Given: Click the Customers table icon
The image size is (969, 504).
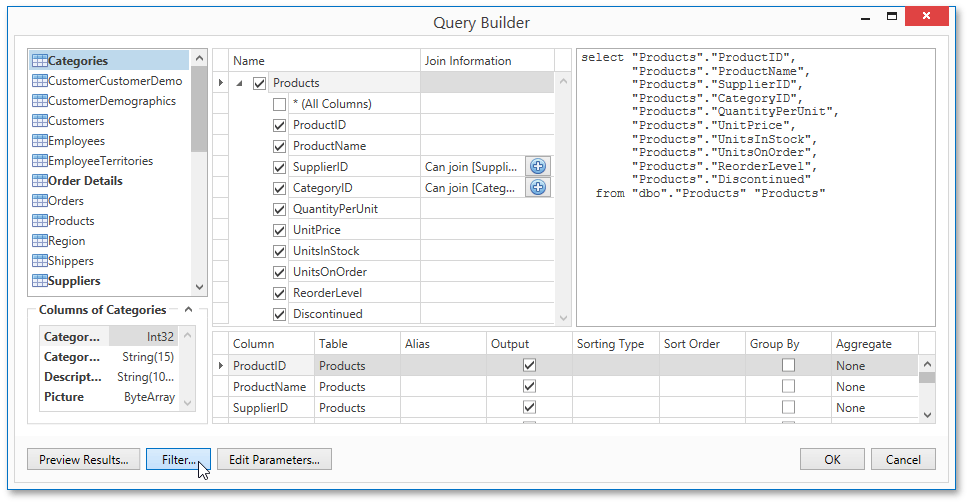Looking at the screenshot, I should pyautogui.click(x=40, y=120).
